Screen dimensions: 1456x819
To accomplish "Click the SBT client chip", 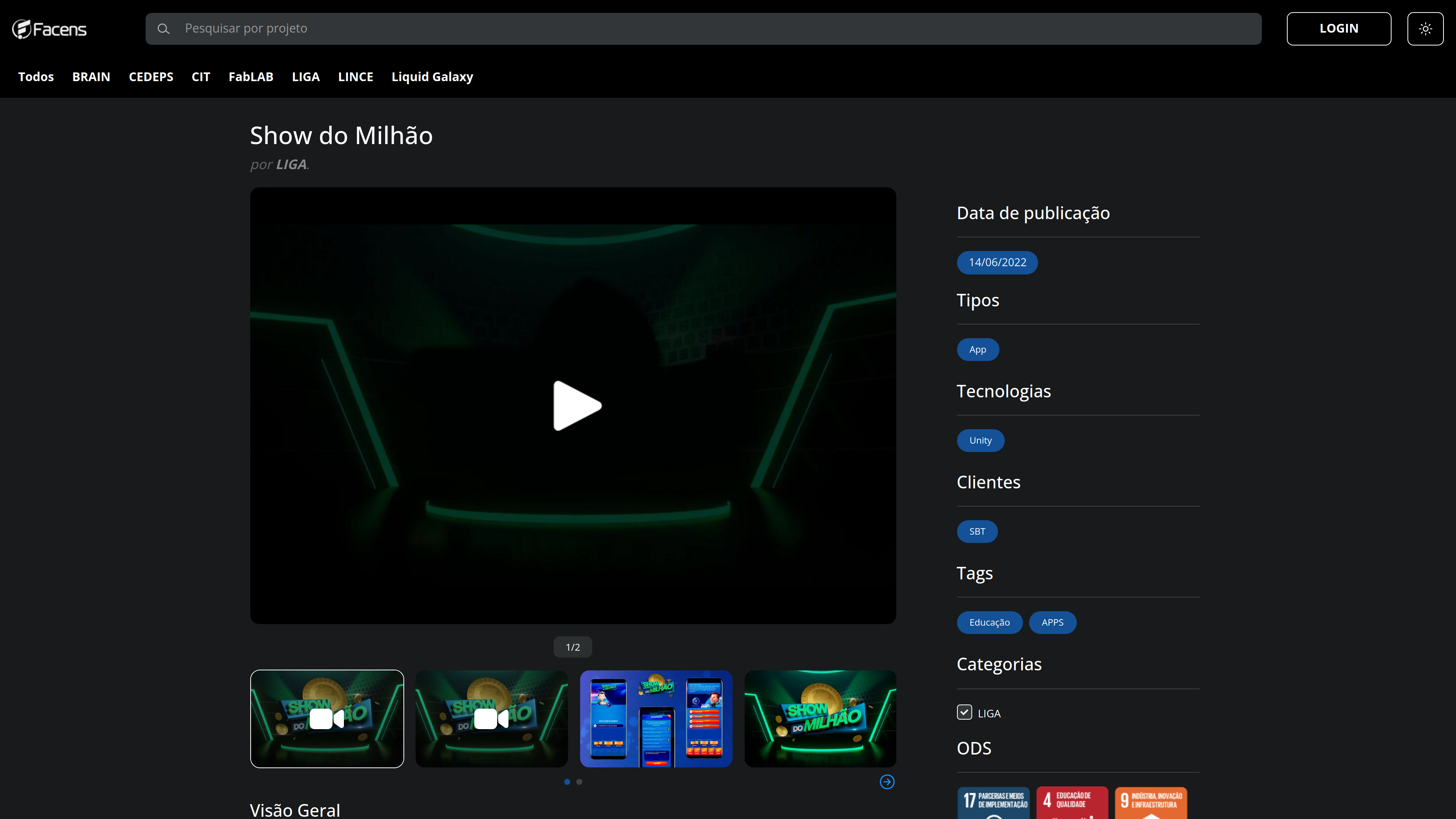I will coord(977,531).
